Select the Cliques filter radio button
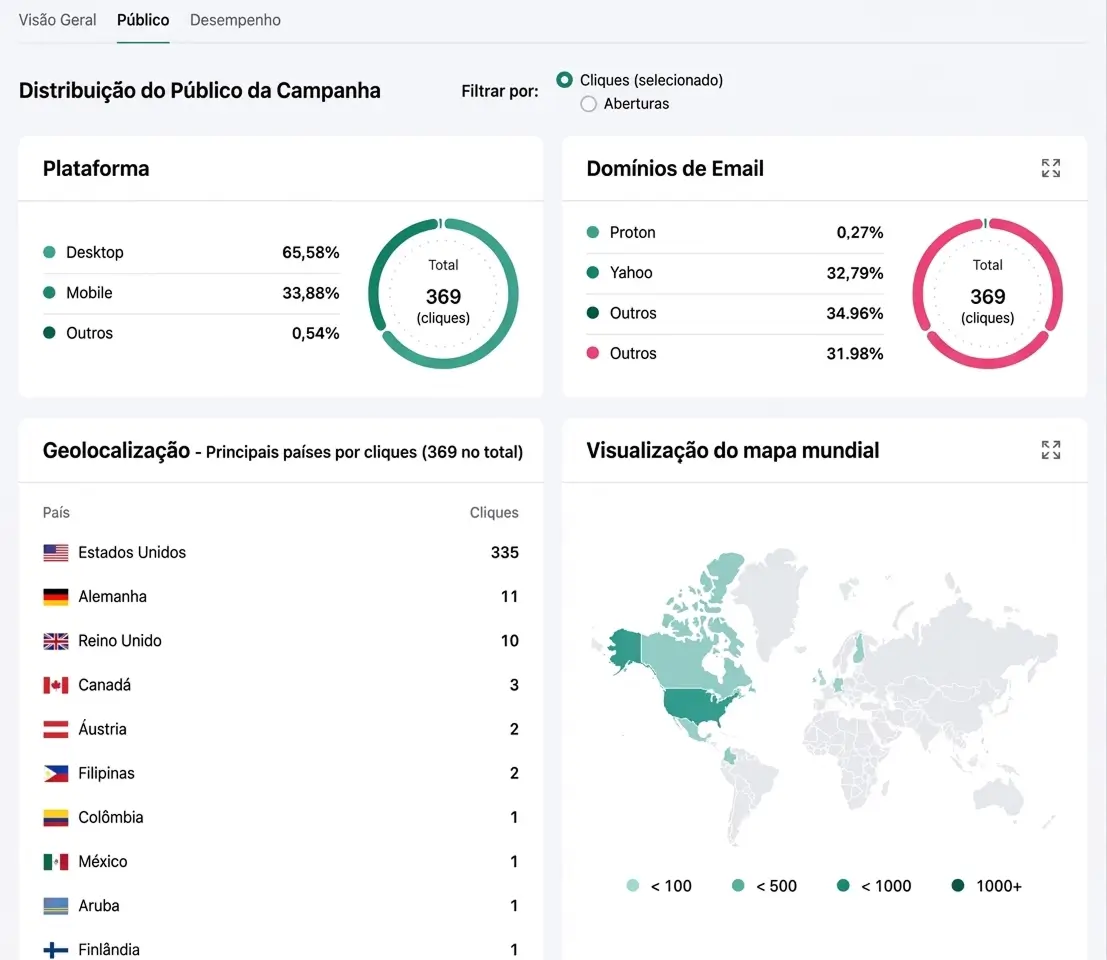 pos(564,80)
